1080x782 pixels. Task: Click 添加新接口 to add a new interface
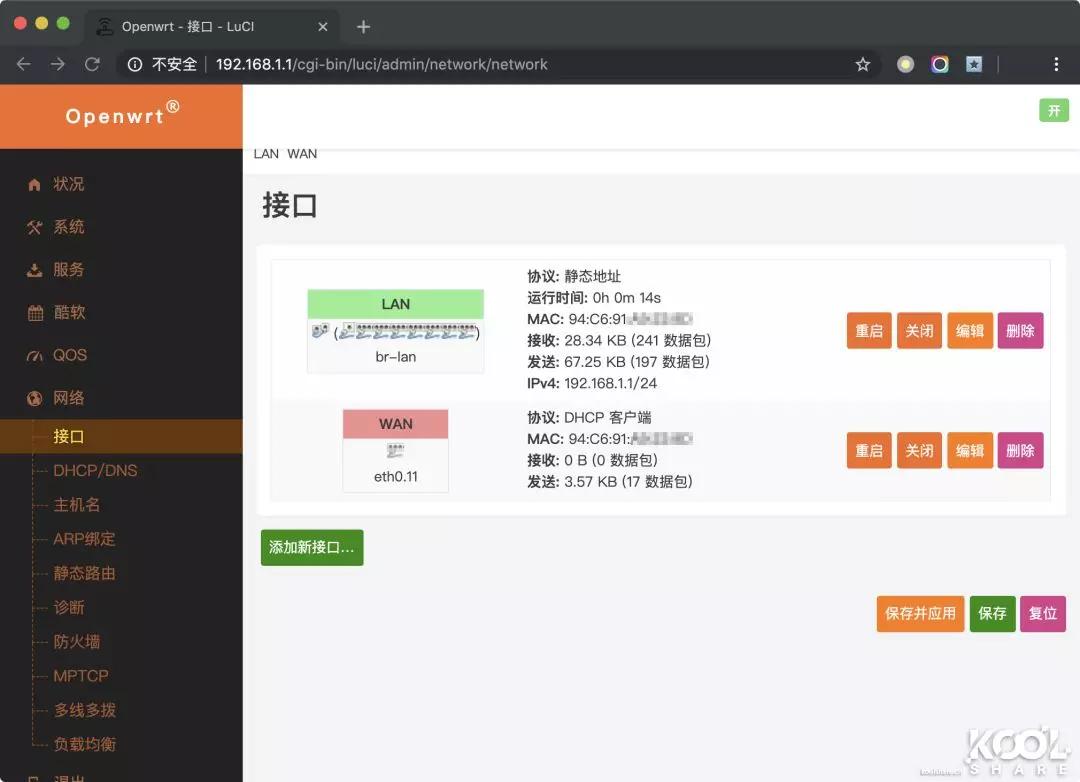tap(312, 548)
